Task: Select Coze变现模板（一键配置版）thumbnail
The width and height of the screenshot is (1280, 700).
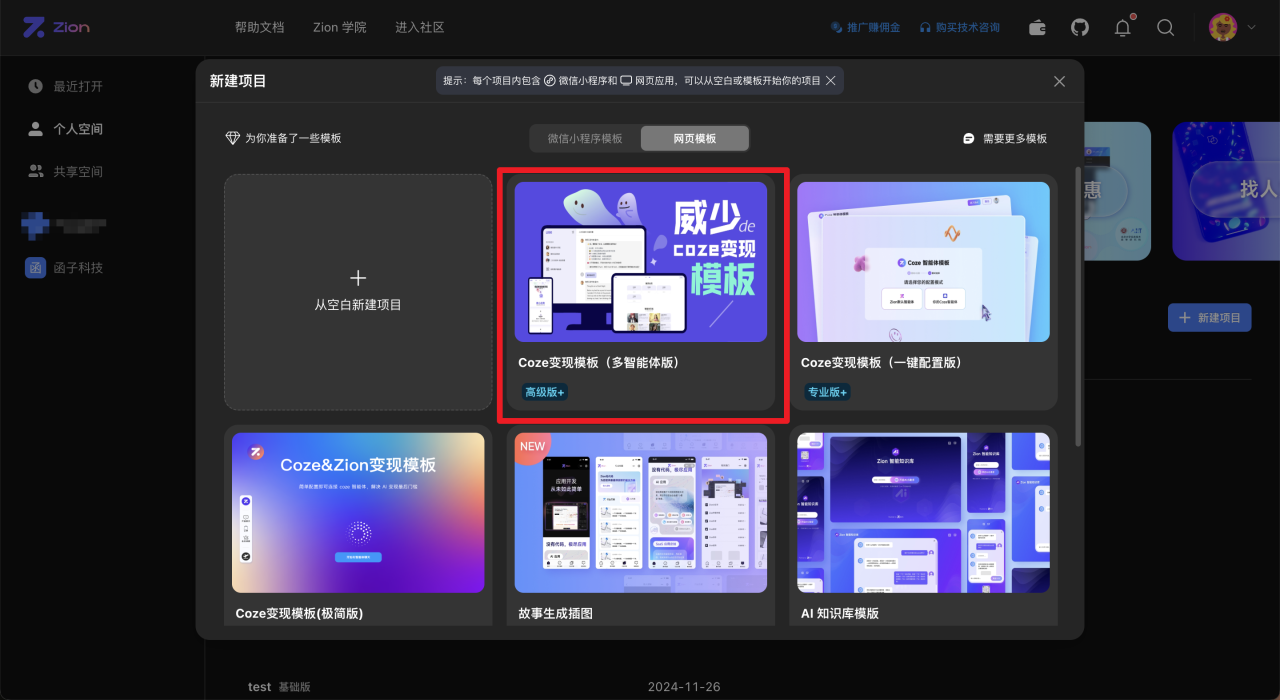Action: point(923,262)
